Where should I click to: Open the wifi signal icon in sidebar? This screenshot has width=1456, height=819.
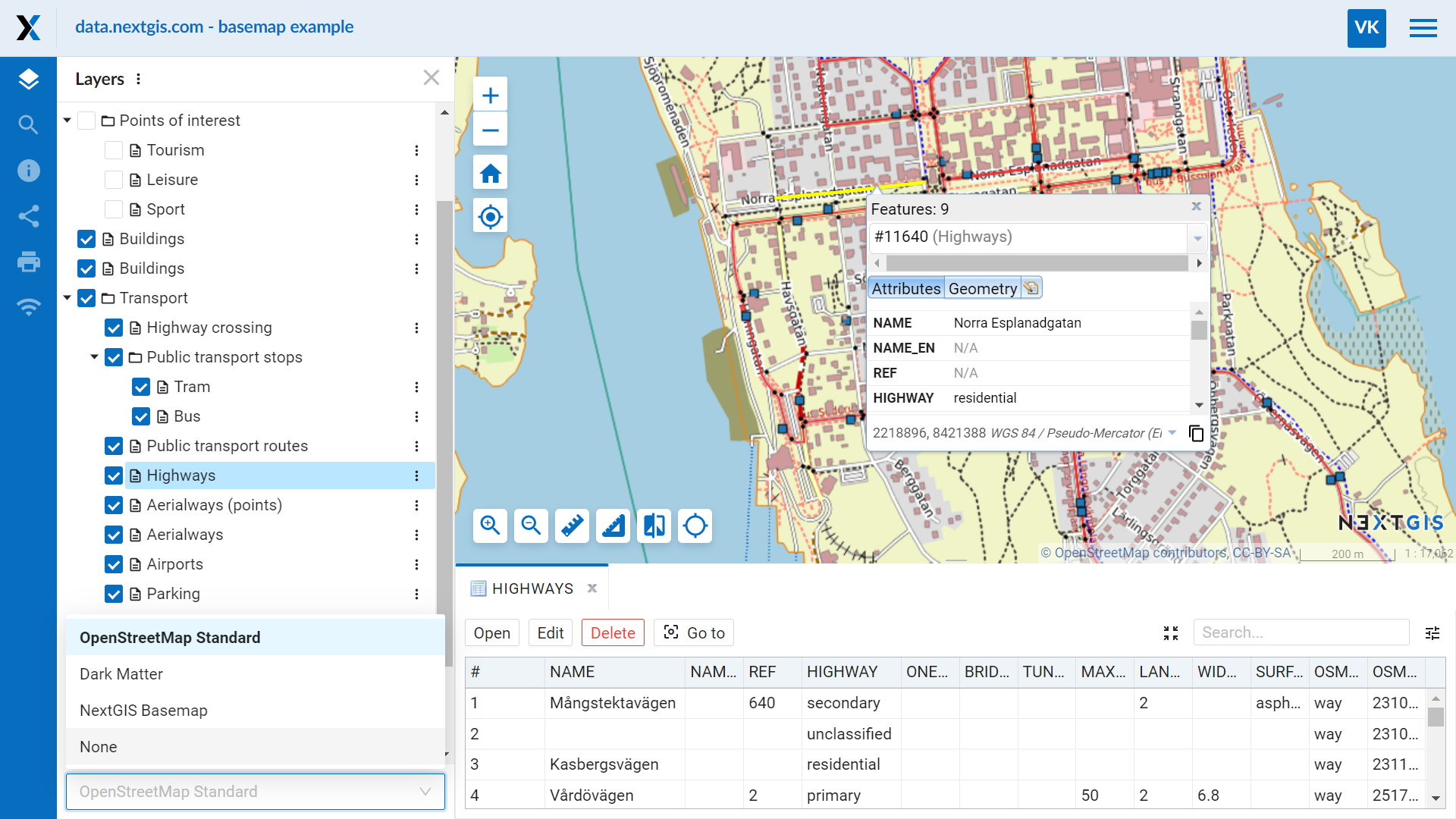[28, 307]
